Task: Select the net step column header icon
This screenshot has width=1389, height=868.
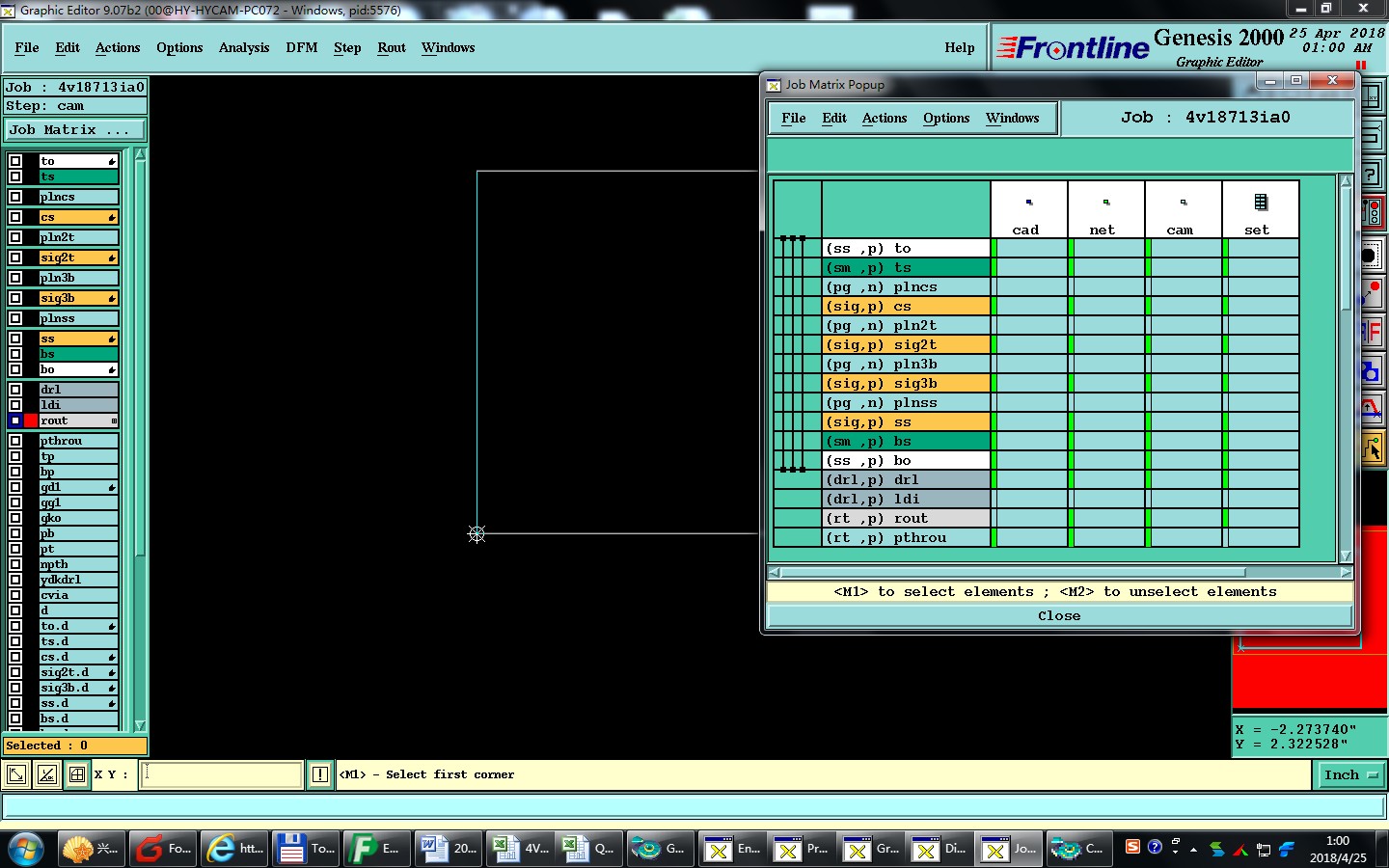Action: click(x=1105, y=203)
